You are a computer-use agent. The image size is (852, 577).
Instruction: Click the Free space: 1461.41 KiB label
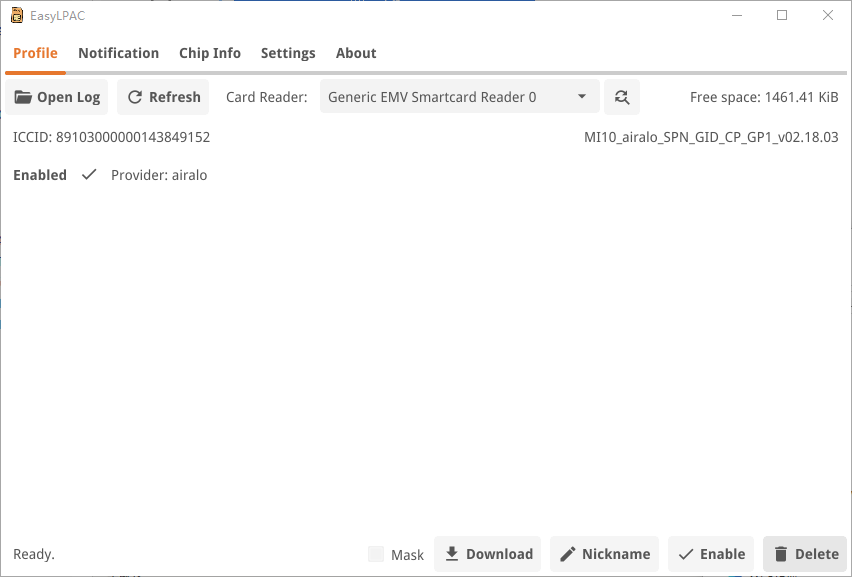click(764, 97)
